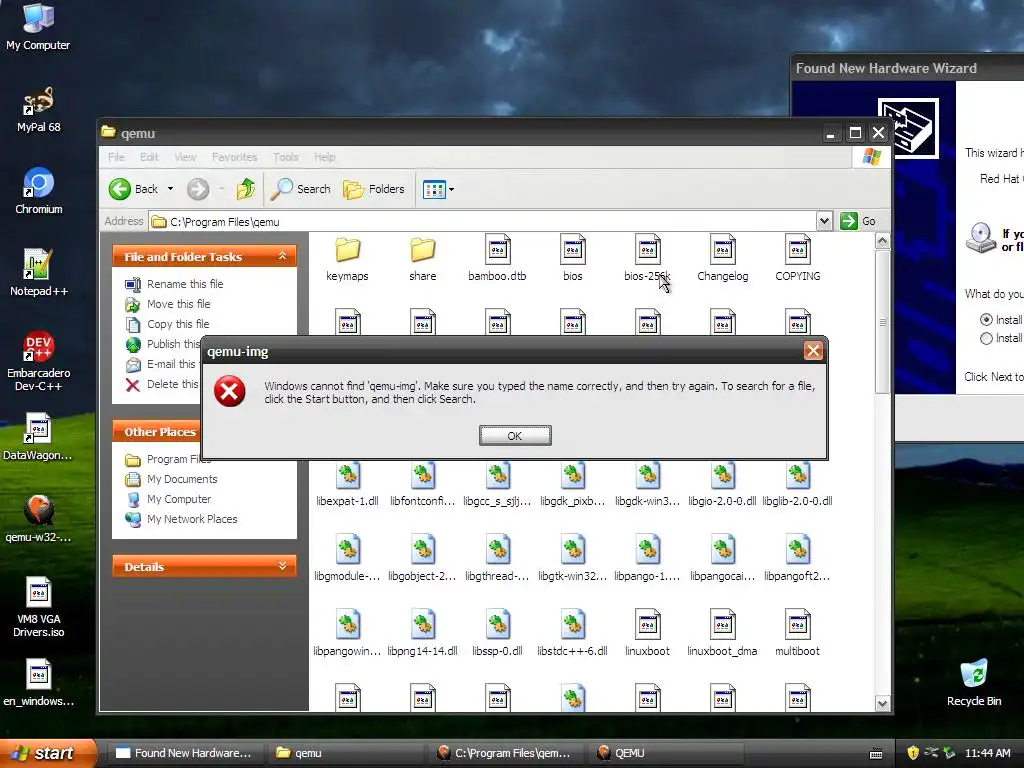Expand the Details panel
Image resolution: width=1024 pixels, height=768 pixels.
(283, 566)
